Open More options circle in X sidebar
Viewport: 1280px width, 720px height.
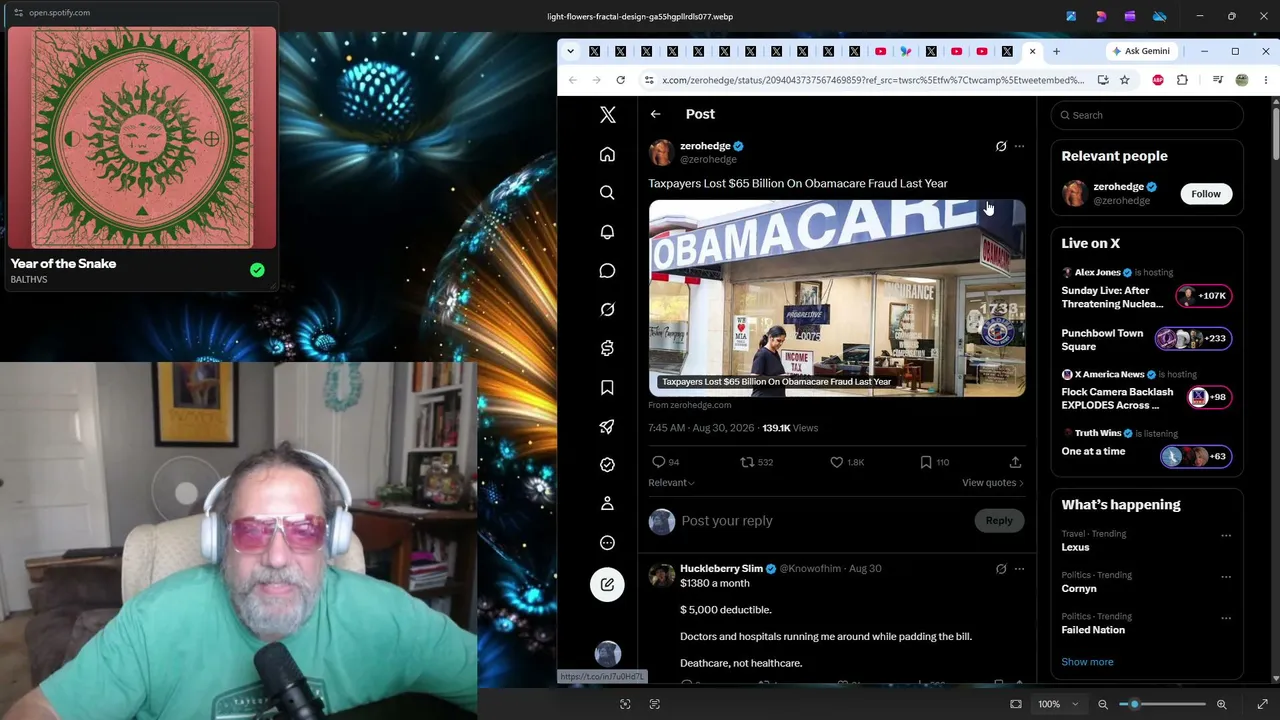[607, 543]
